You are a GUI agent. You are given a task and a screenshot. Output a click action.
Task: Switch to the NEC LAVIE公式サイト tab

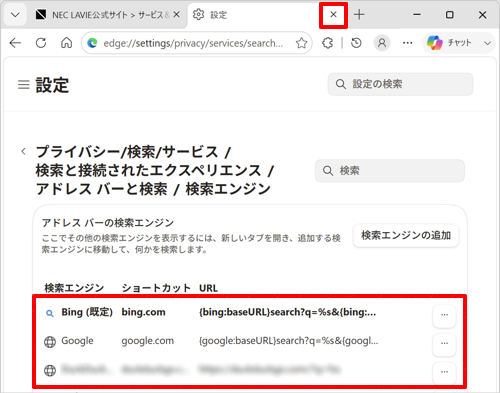pyautogui.click(x=106, y=15)
